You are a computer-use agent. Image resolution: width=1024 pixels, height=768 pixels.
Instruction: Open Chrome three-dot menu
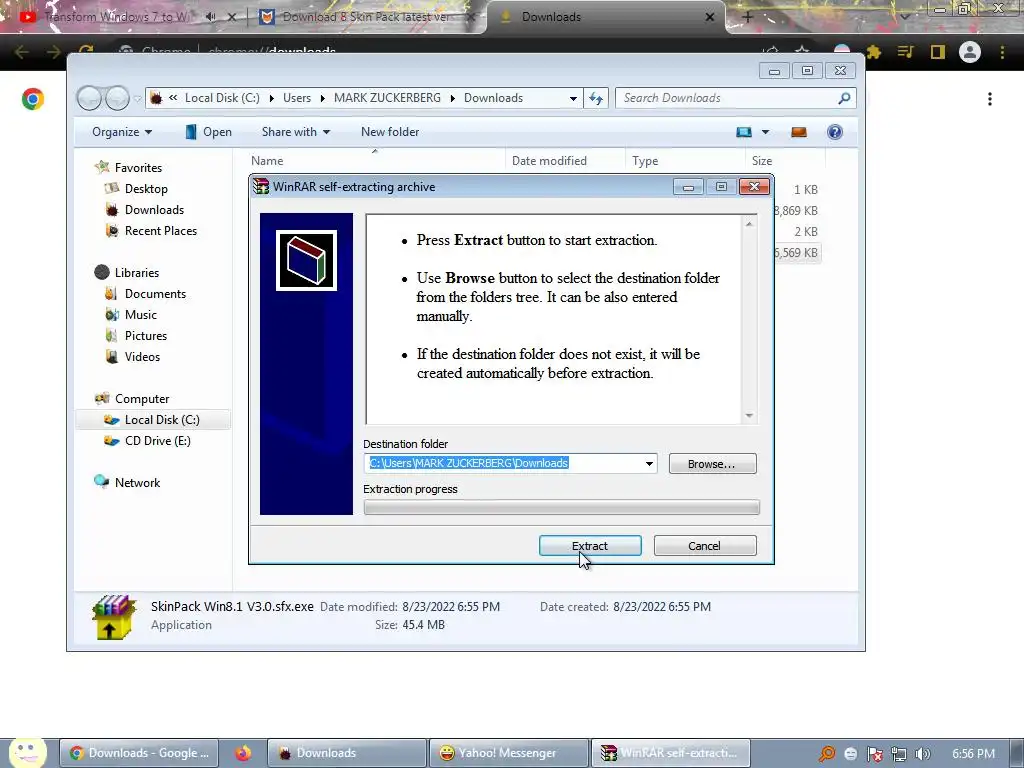(1002, 52)
